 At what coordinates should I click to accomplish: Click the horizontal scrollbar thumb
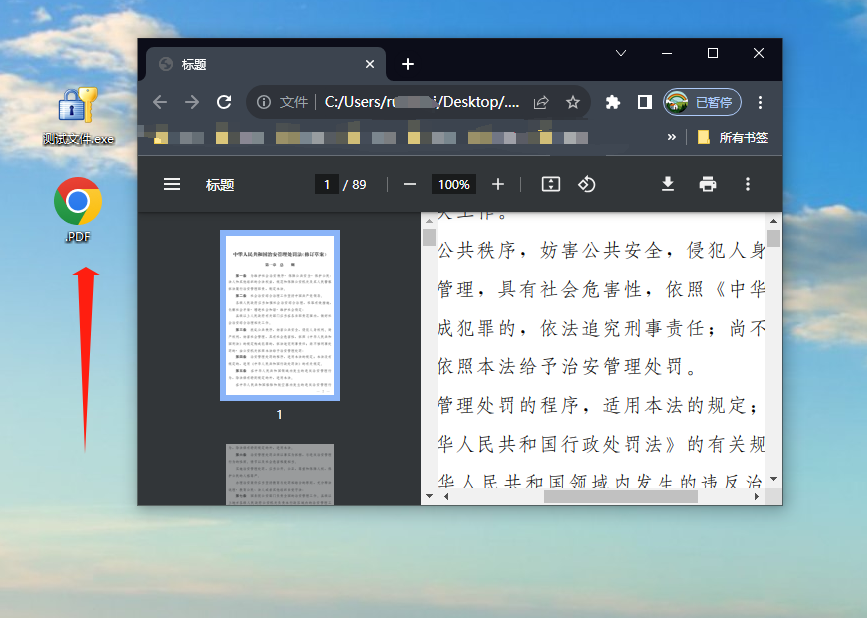point(621,496)
